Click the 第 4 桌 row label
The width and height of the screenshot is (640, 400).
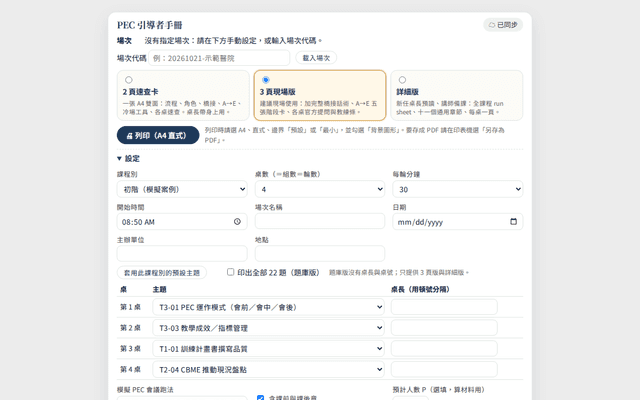130,369
